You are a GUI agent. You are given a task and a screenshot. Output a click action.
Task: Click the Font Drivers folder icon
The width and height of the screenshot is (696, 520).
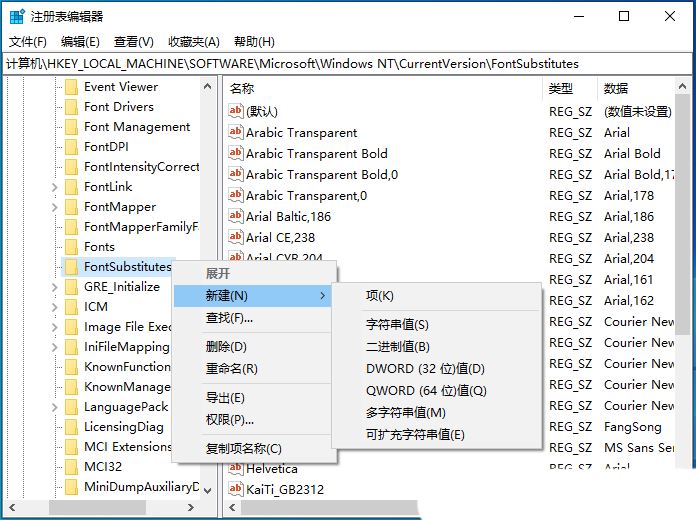[x=71, y=107]
